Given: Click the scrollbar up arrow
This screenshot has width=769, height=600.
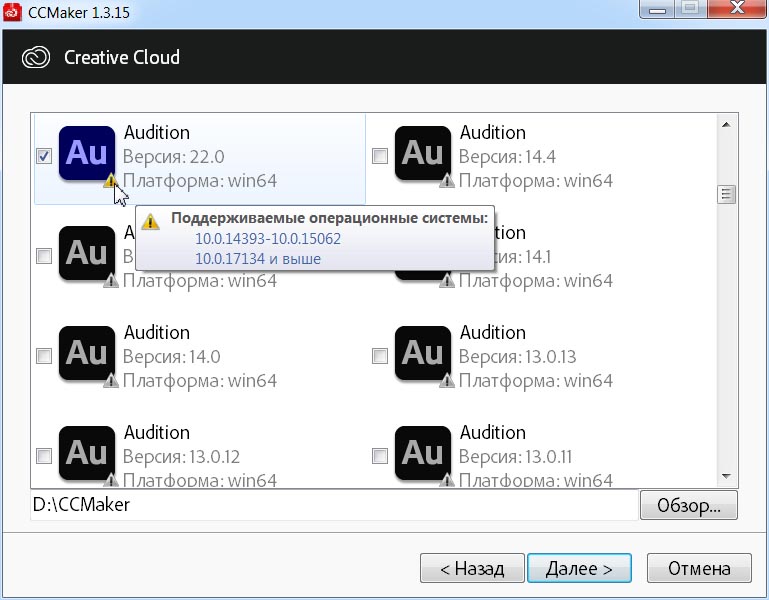Looking at the screenshot, I should coord(726,125).
